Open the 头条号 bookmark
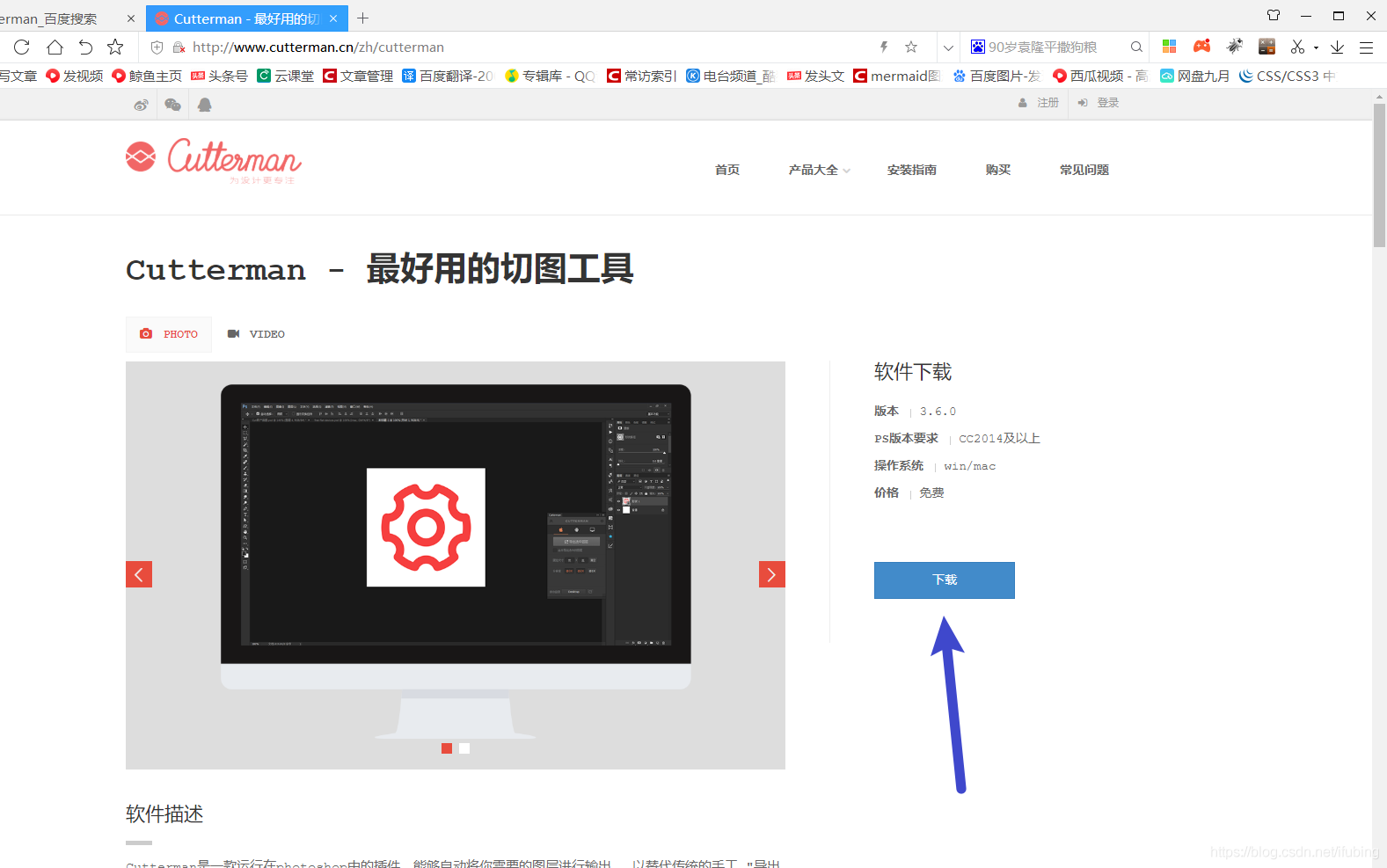 [x=219, y=77]
